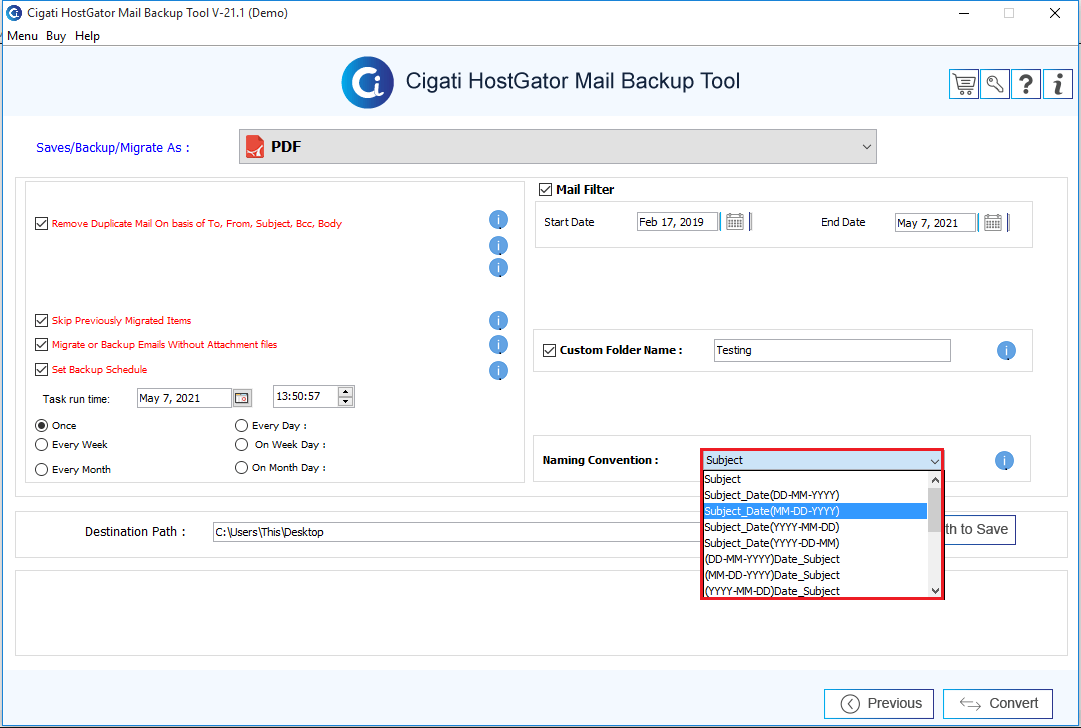Click the Custom Folder Name text field

coord(832,350)
